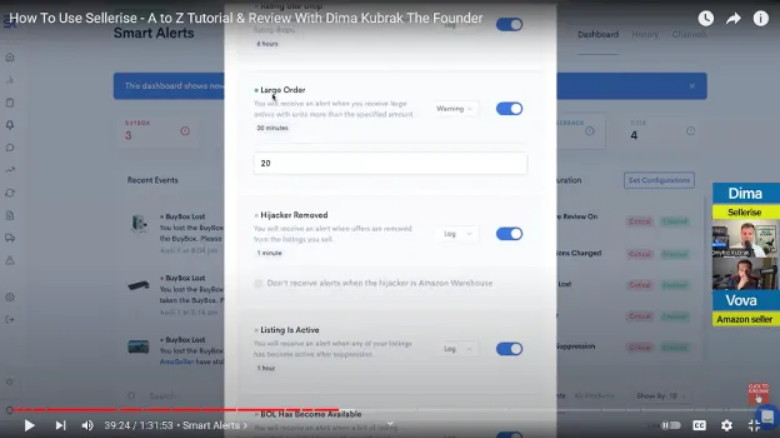The width and height of the screenshot is (780, 438).
Task: Seek along the video progress bar
Action: click(390, 410)
